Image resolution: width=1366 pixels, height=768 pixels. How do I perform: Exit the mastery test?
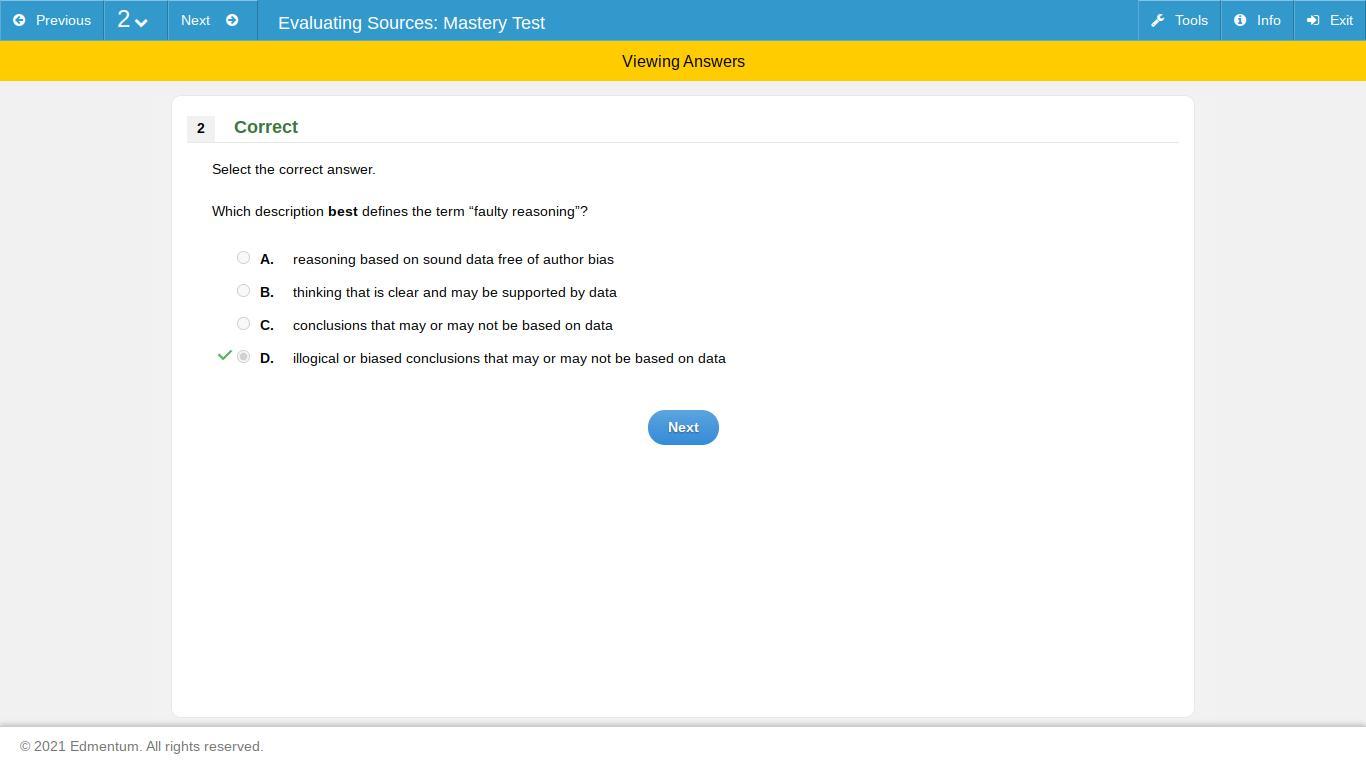click(1330, 20)
